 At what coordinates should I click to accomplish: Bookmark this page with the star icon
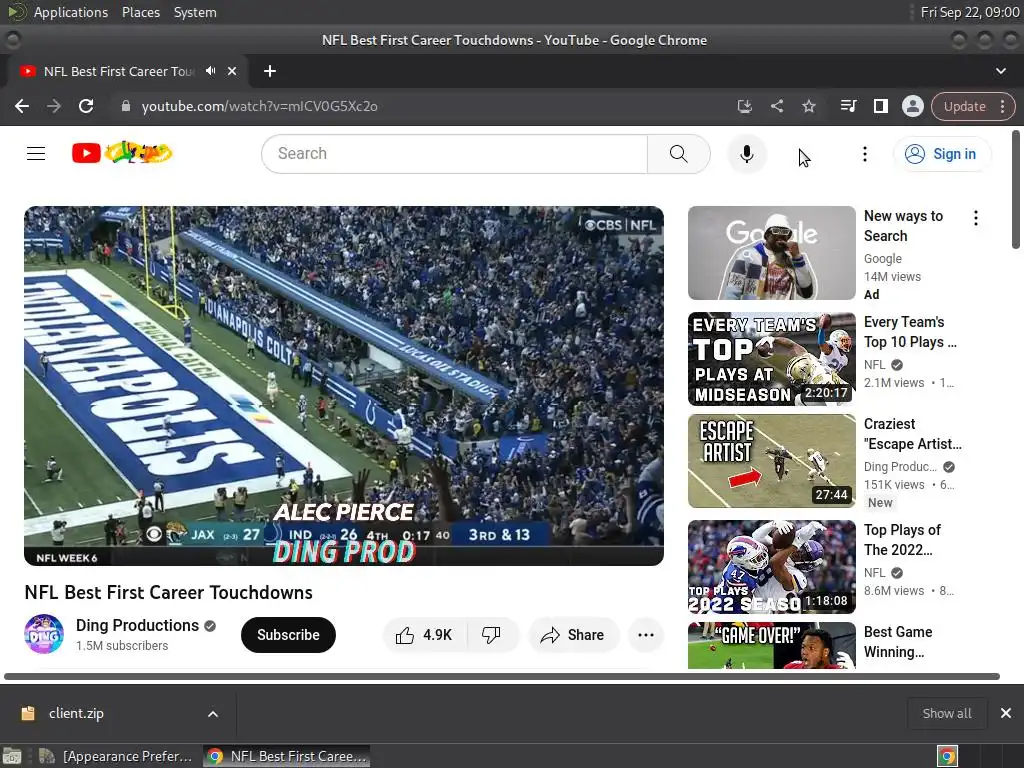808,106
